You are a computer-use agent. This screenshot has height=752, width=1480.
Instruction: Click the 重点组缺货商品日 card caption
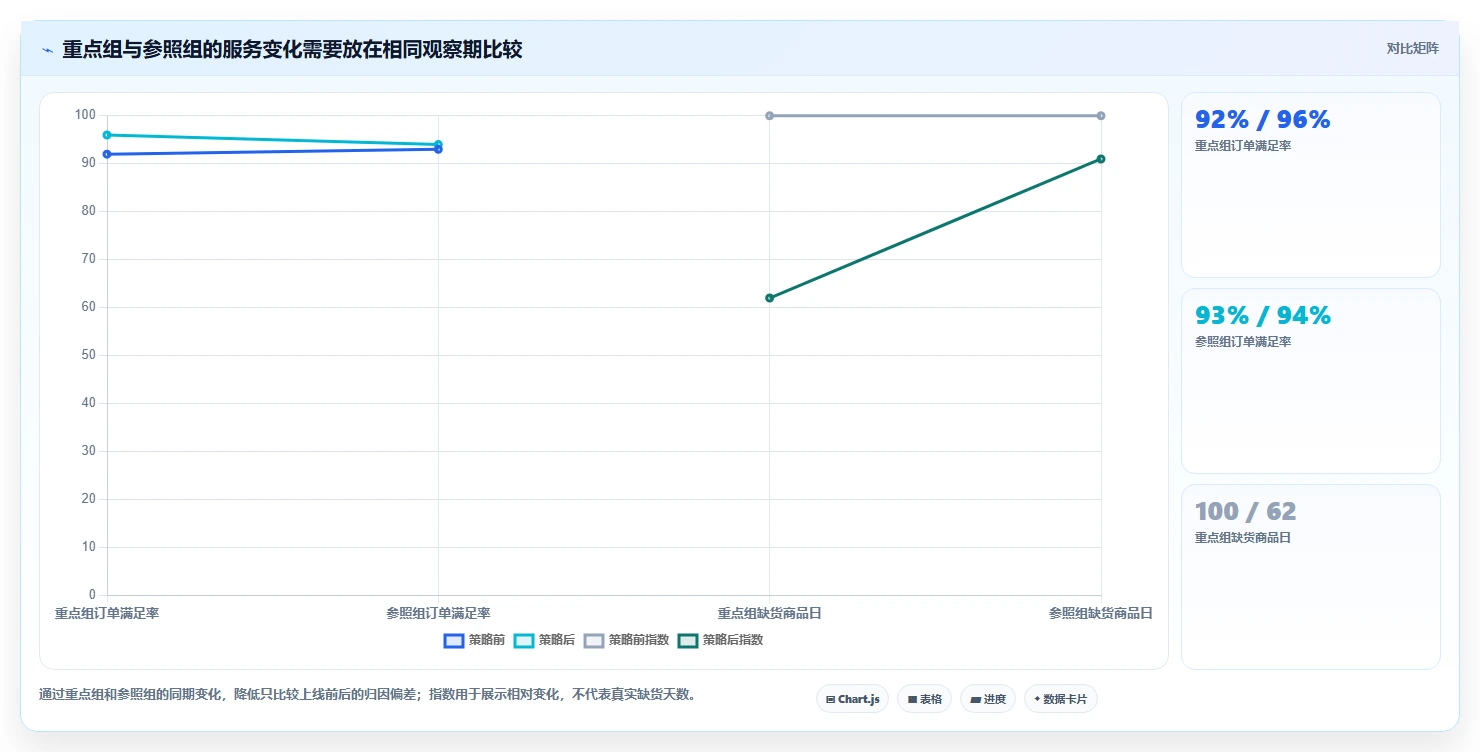pos(1243,538)
